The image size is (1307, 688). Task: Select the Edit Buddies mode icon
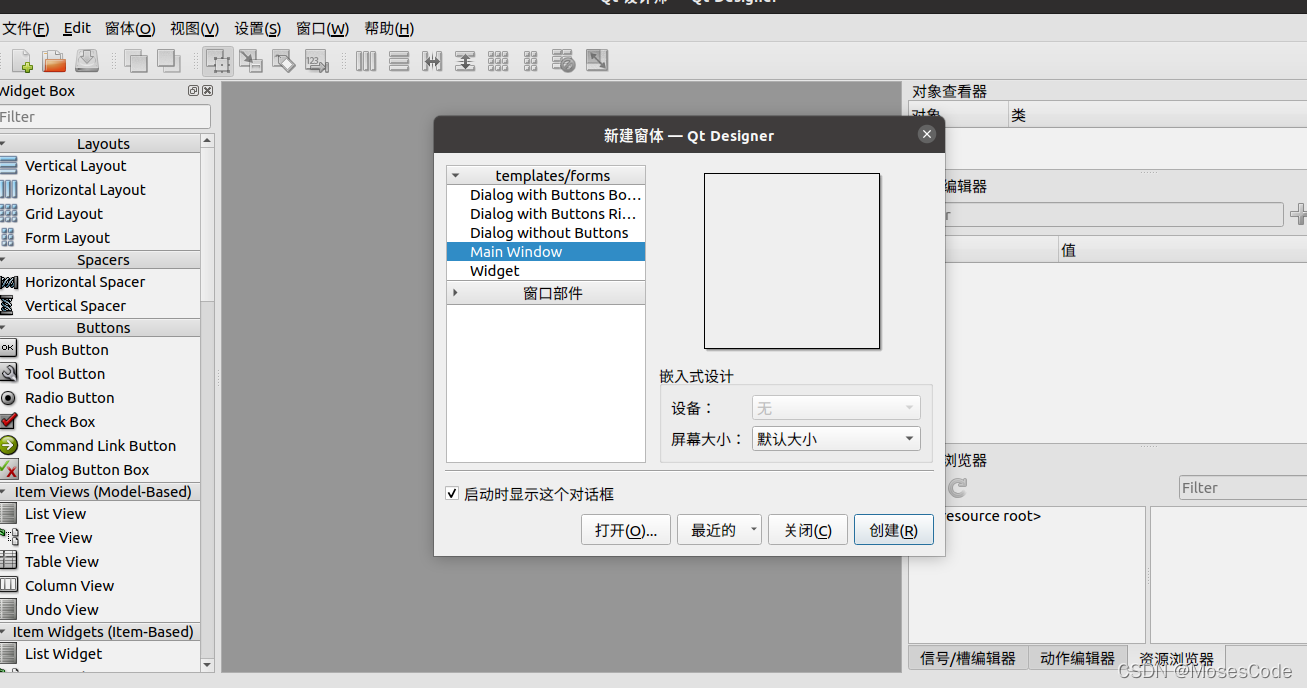tap(284, 61)
